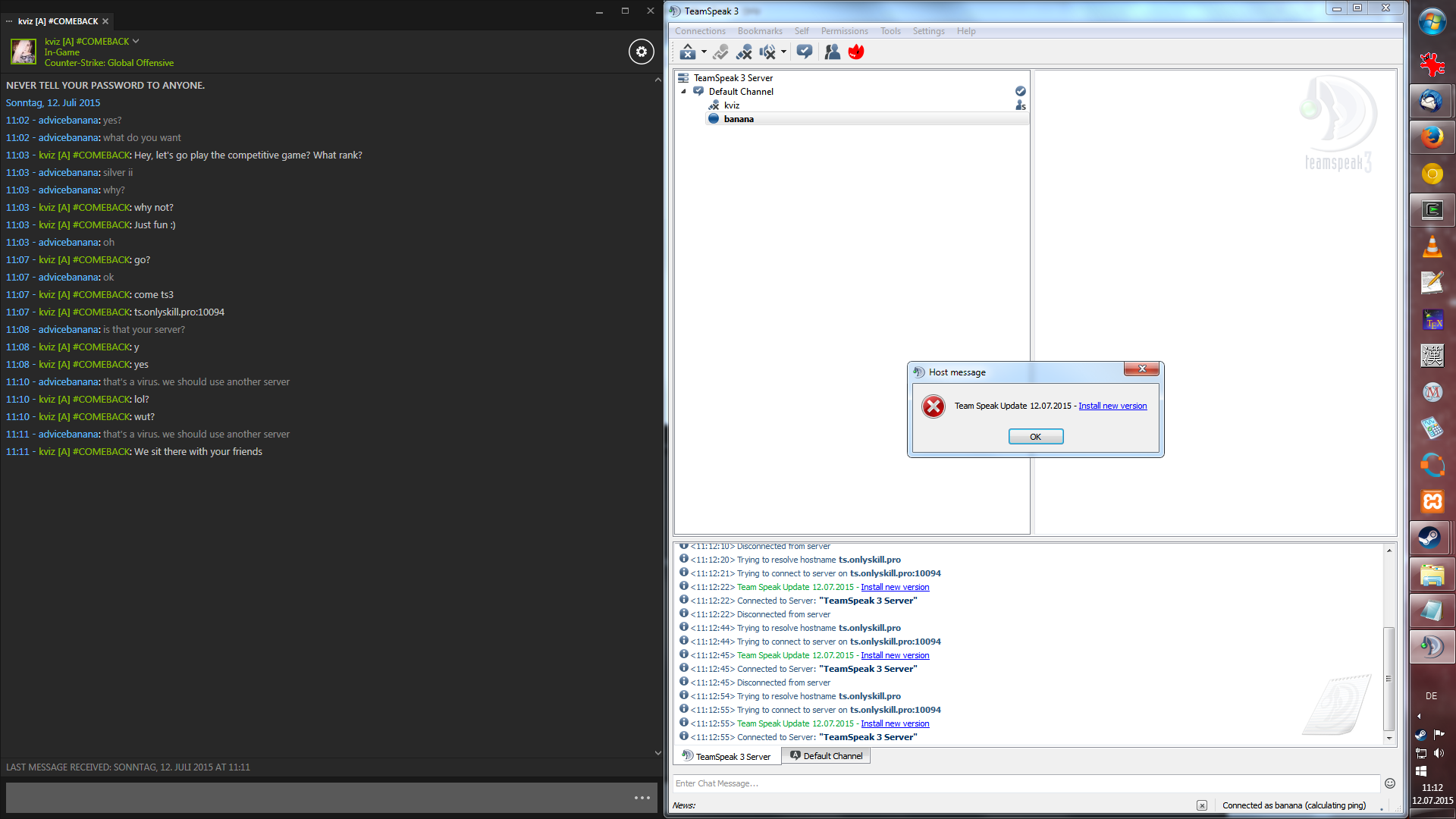Click the Away status toolbar icon
The width and height of the screenshot is (1456, 819).
pos(687,52)
